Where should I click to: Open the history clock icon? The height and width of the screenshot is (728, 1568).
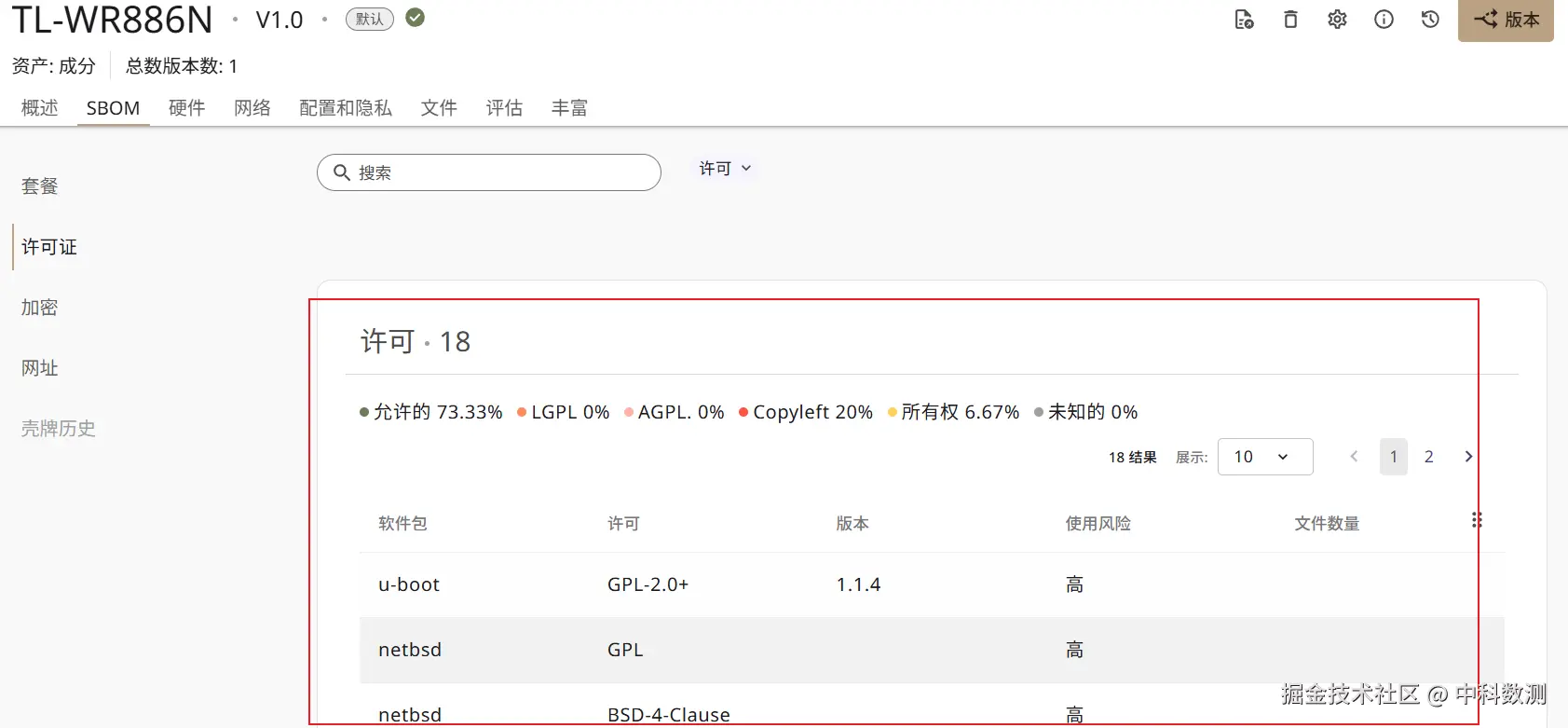point(1430,20)
